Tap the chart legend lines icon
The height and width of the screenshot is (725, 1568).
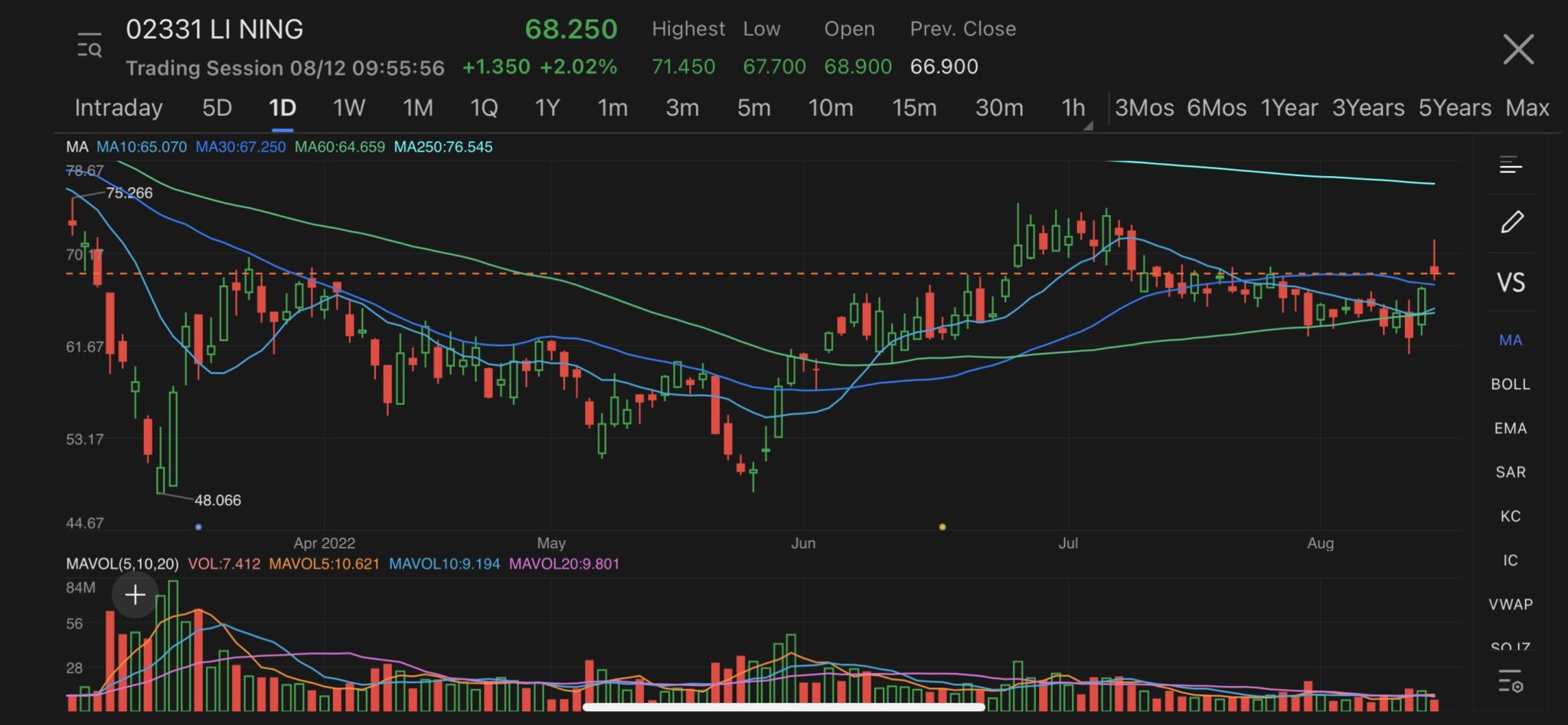[x=1511, y=164]
